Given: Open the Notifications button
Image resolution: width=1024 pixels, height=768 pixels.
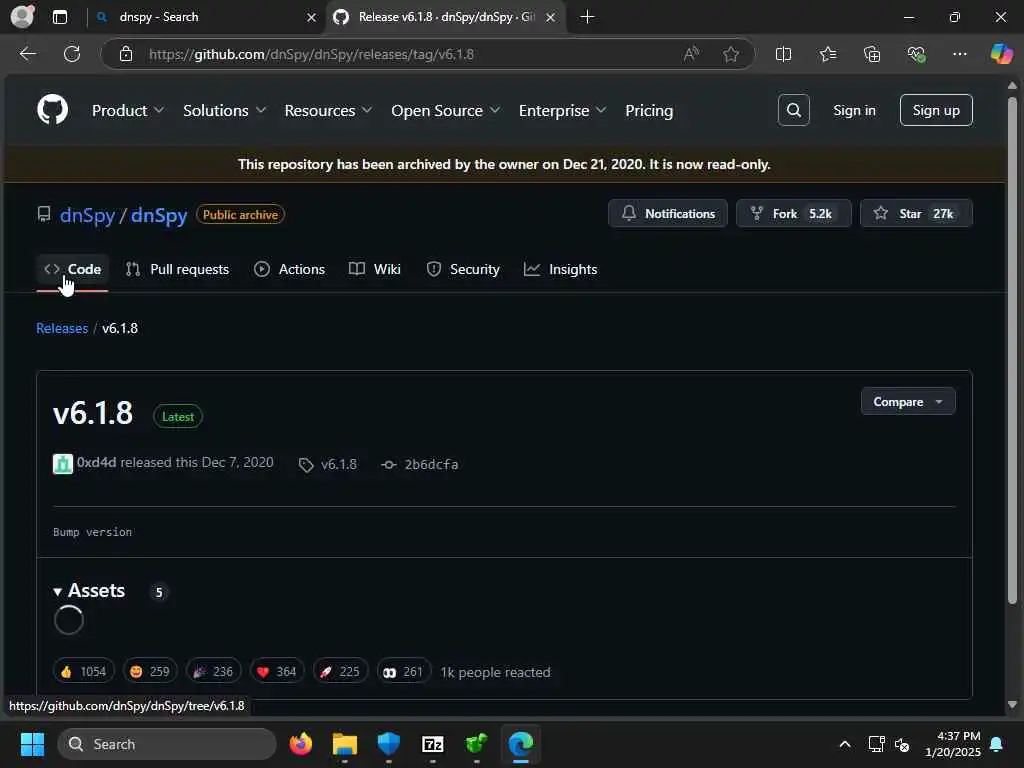Looking at the screenshot, I should [x=667, y=214].
